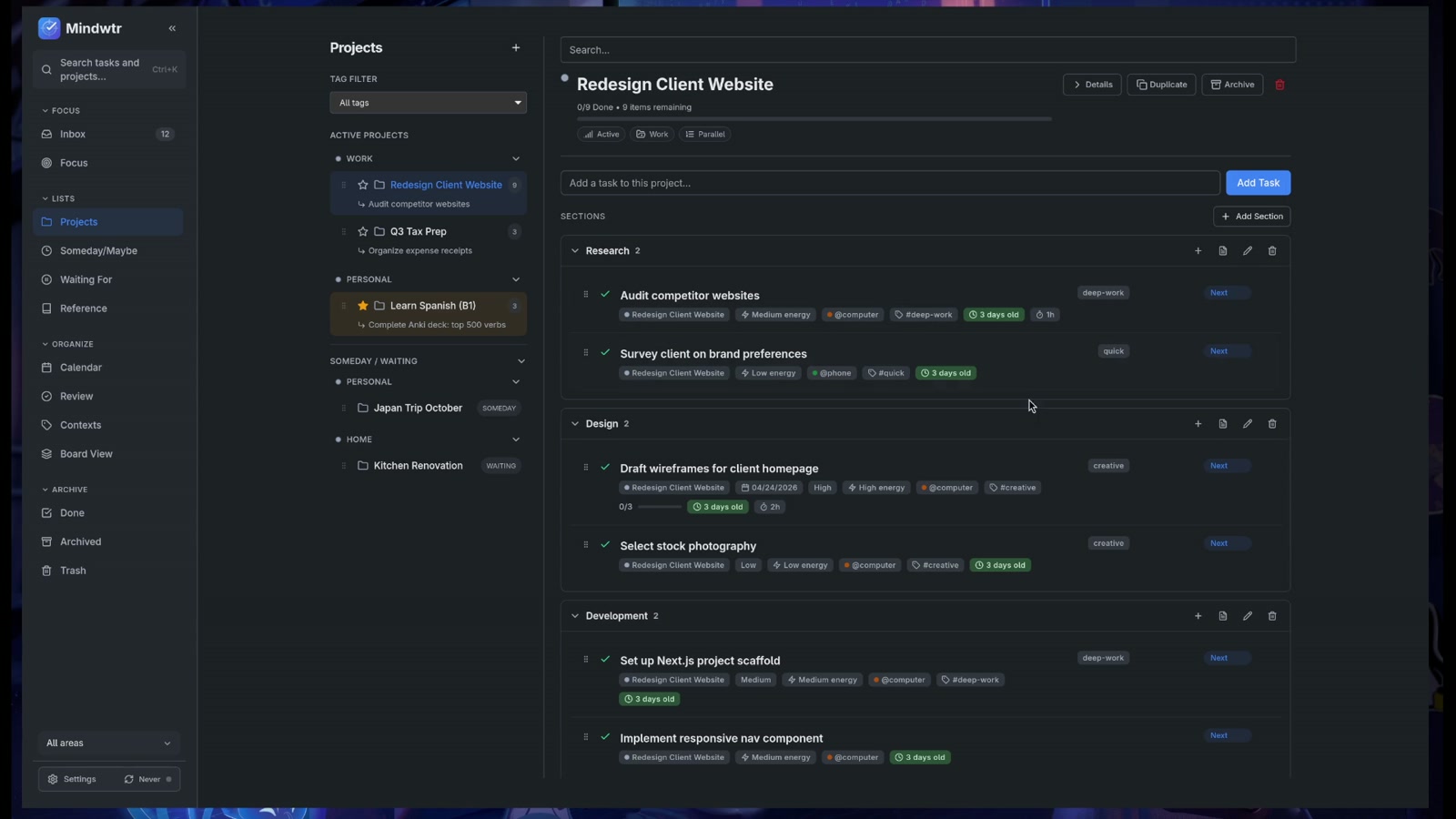Click project color dot beside Redesign title
This screenshot has width=1456, height=819.
pos(565,78)
